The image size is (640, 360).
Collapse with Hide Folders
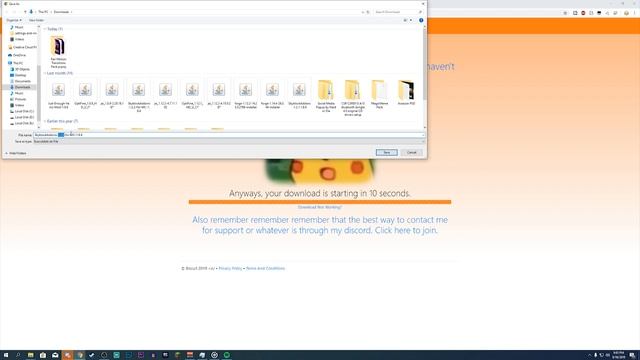tap(16, 153)
